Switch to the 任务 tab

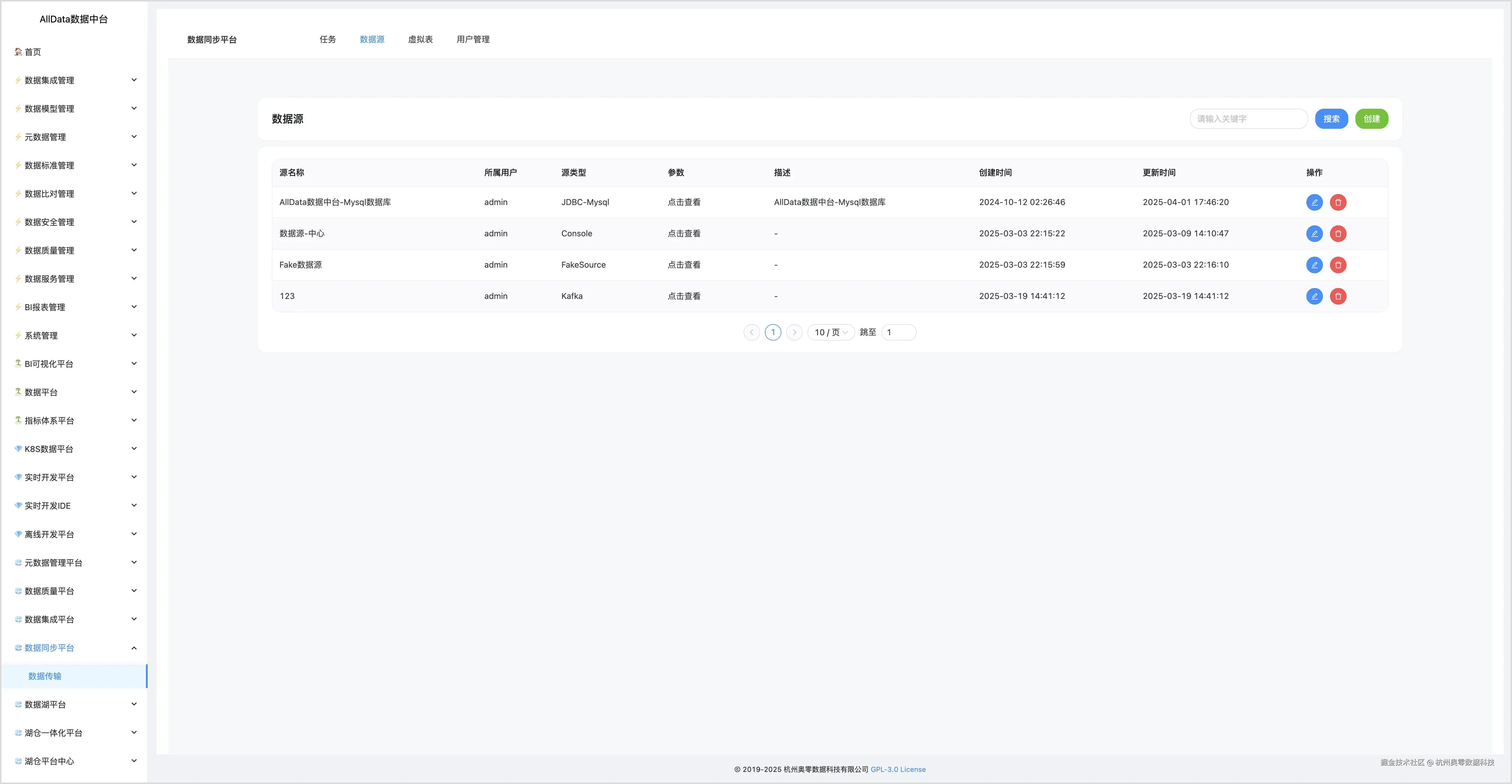[328, 39]
